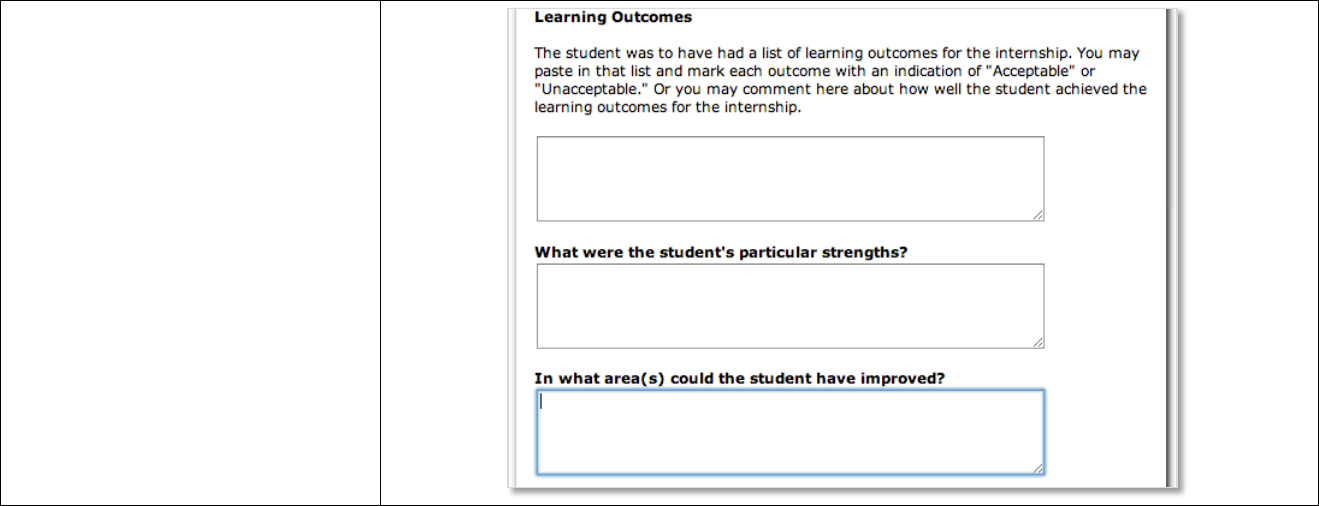1319x506 pixels.
Task: Grab the Learning Outcomes box resize handle
Action: [x=1038, y=215]
